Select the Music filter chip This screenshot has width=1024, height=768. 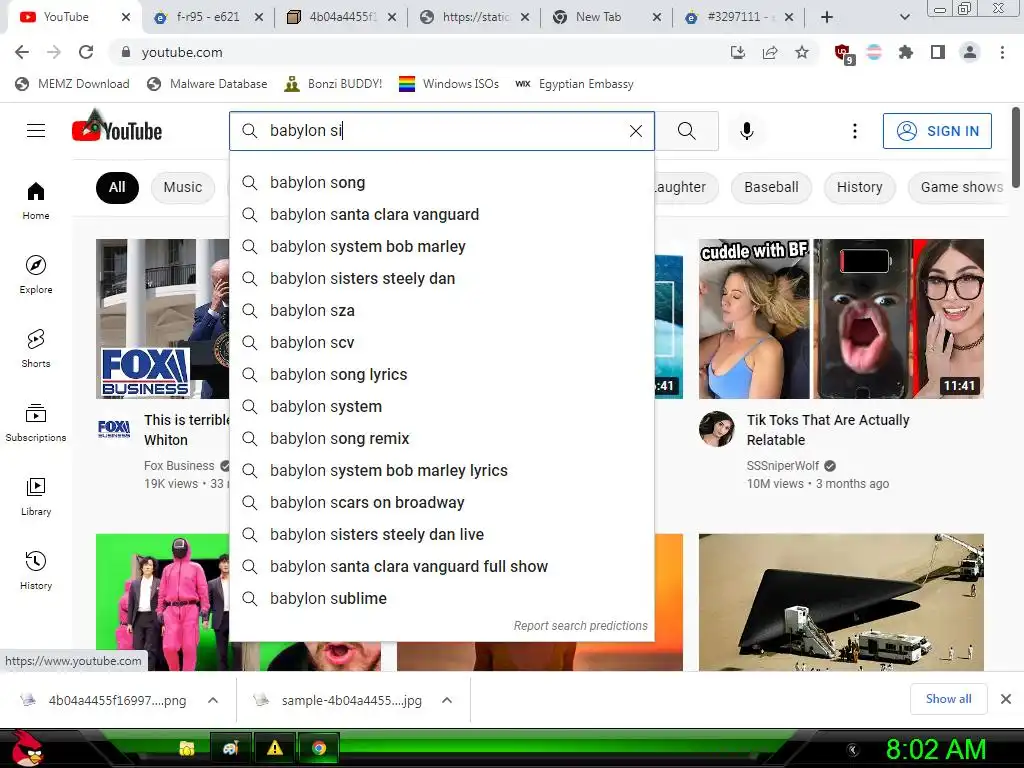pos(183,187)
